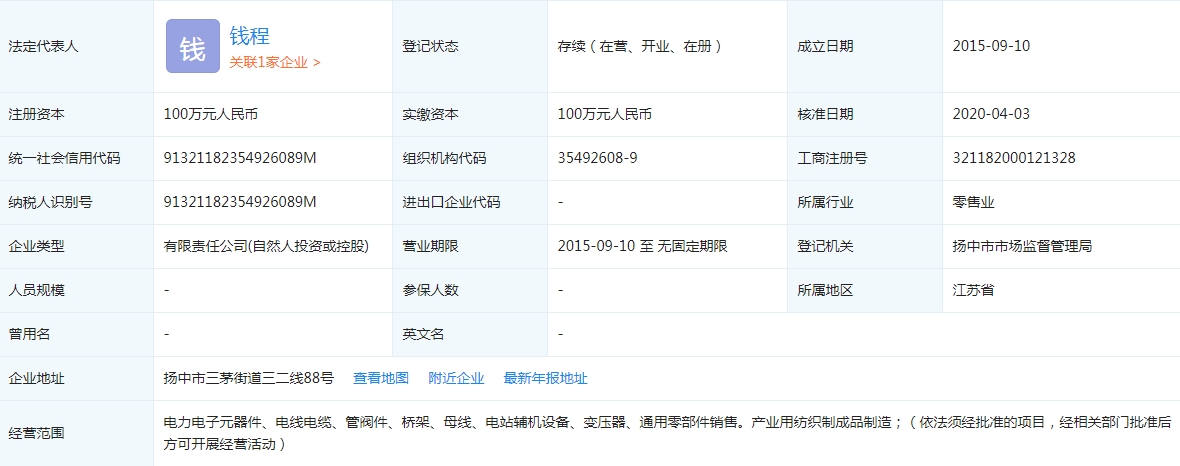The height and width of the screenshot is (466, 1180).
Task: Click the 零售业 industry value
Action: 973,202
